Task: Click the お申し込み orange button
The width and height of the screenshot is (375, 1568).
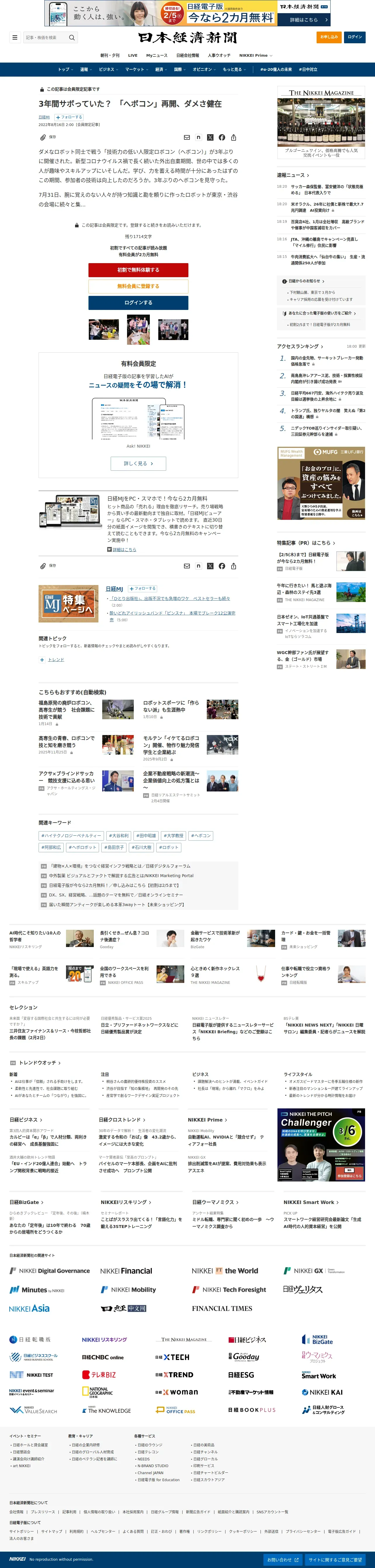Action: click(x=329, y=37)
